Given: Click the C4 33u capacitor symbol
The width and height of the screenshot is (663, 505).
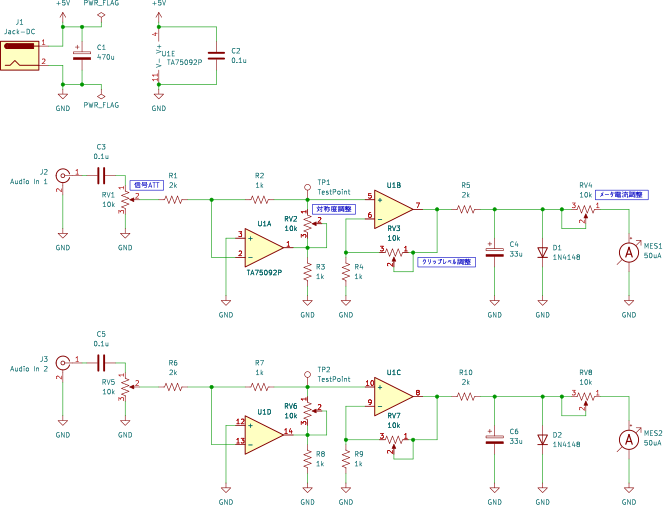Looking at the screenshot, I should (494, 252).
